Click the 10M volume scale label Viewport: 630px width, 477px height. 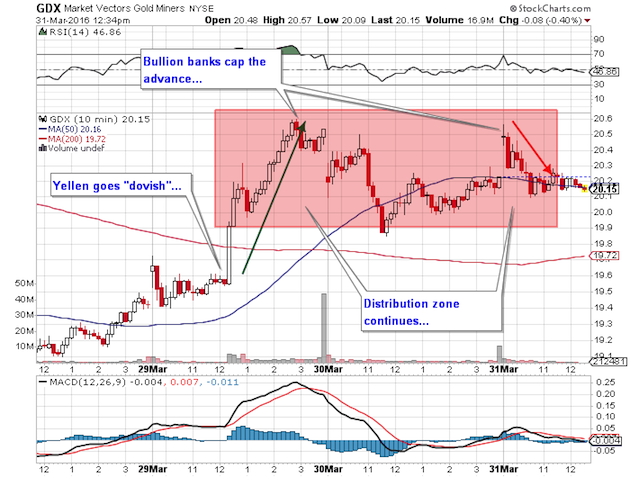(x=25, y=346)
